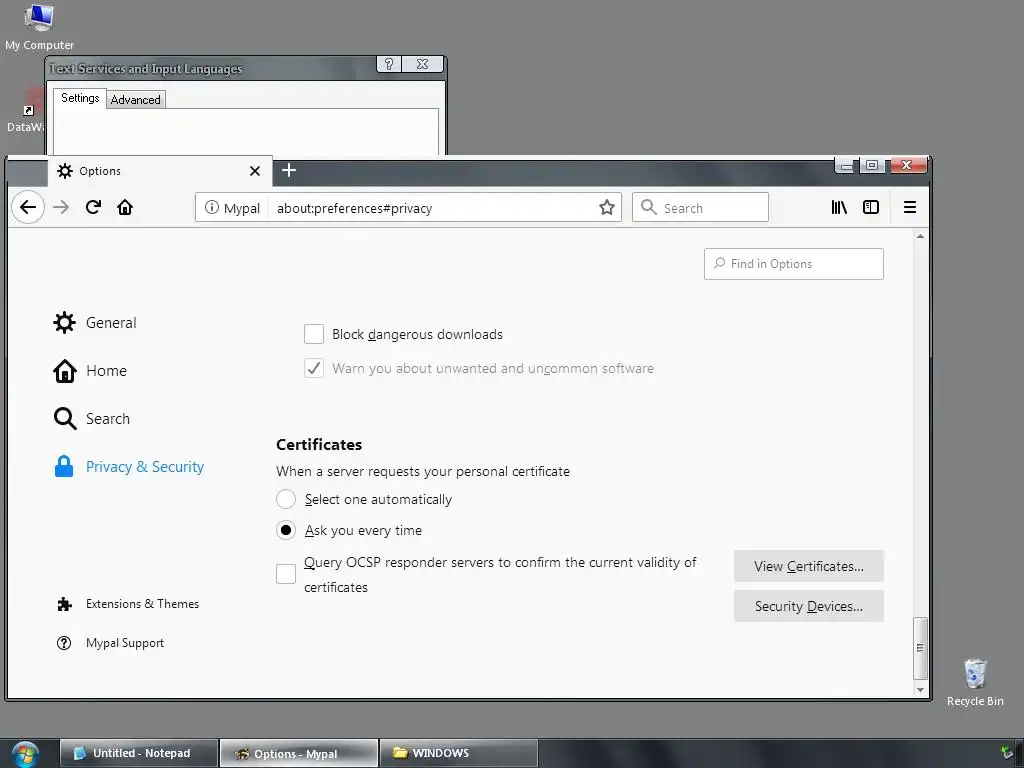This screenshot has width=1024, height=768.
Task: Focus the Find in Options field
Action: [793, 264]
